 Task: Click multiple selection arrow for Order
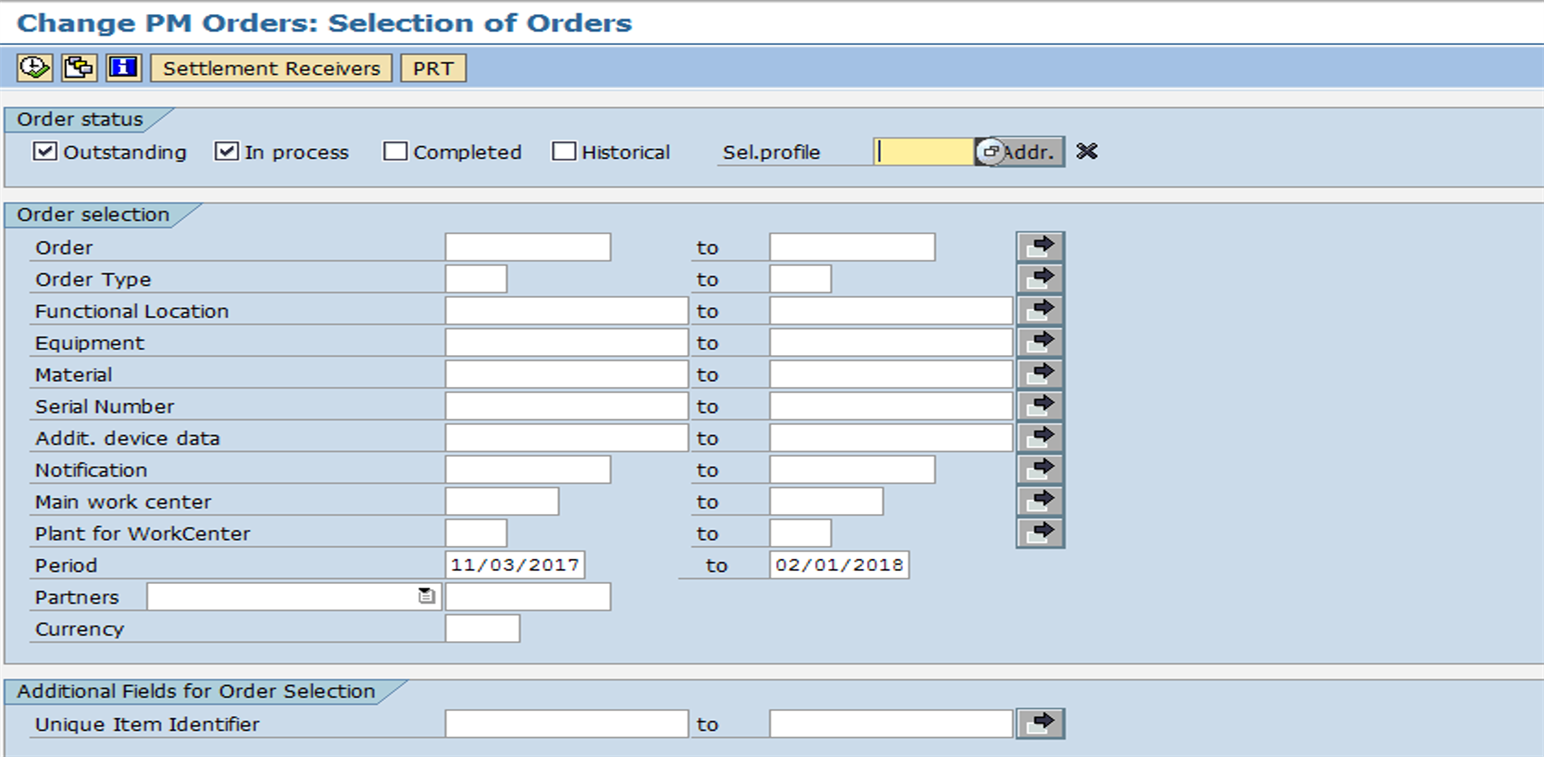[x=1040, y=247]
